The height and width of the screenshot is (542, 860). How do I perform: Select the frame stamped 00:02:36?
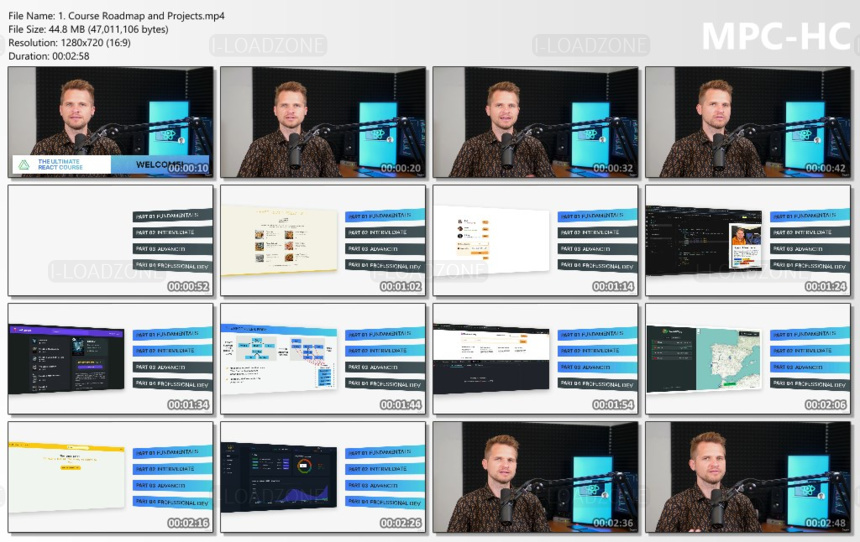click(x=535, y=477)
